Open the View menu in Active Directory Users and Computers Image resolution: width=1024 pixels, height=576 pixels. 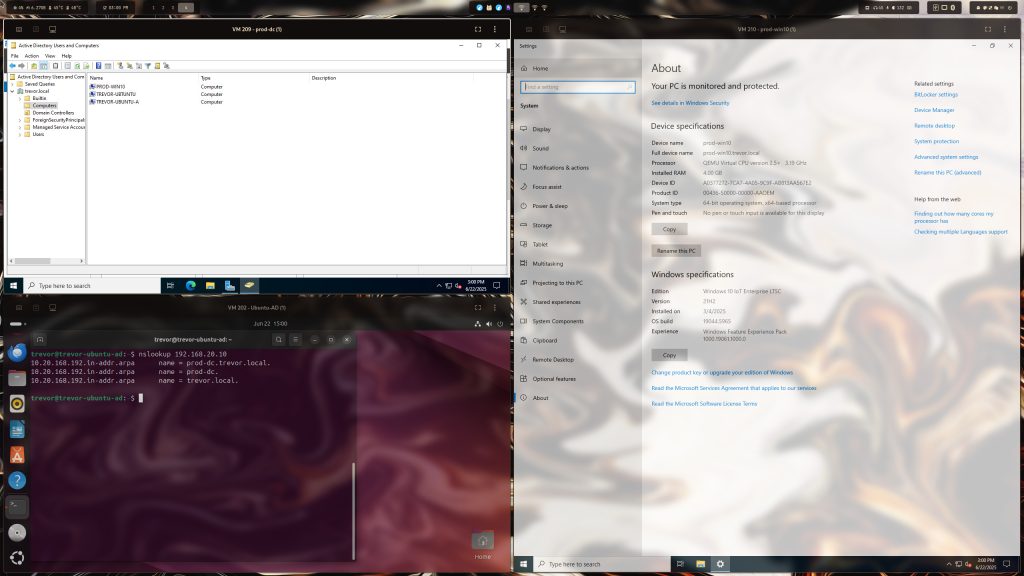pos(50,56)
